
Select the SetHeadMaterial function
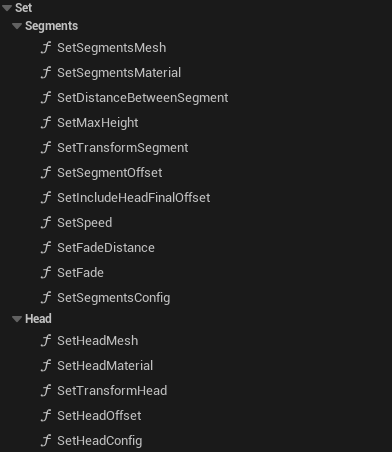tap(105, 366)
